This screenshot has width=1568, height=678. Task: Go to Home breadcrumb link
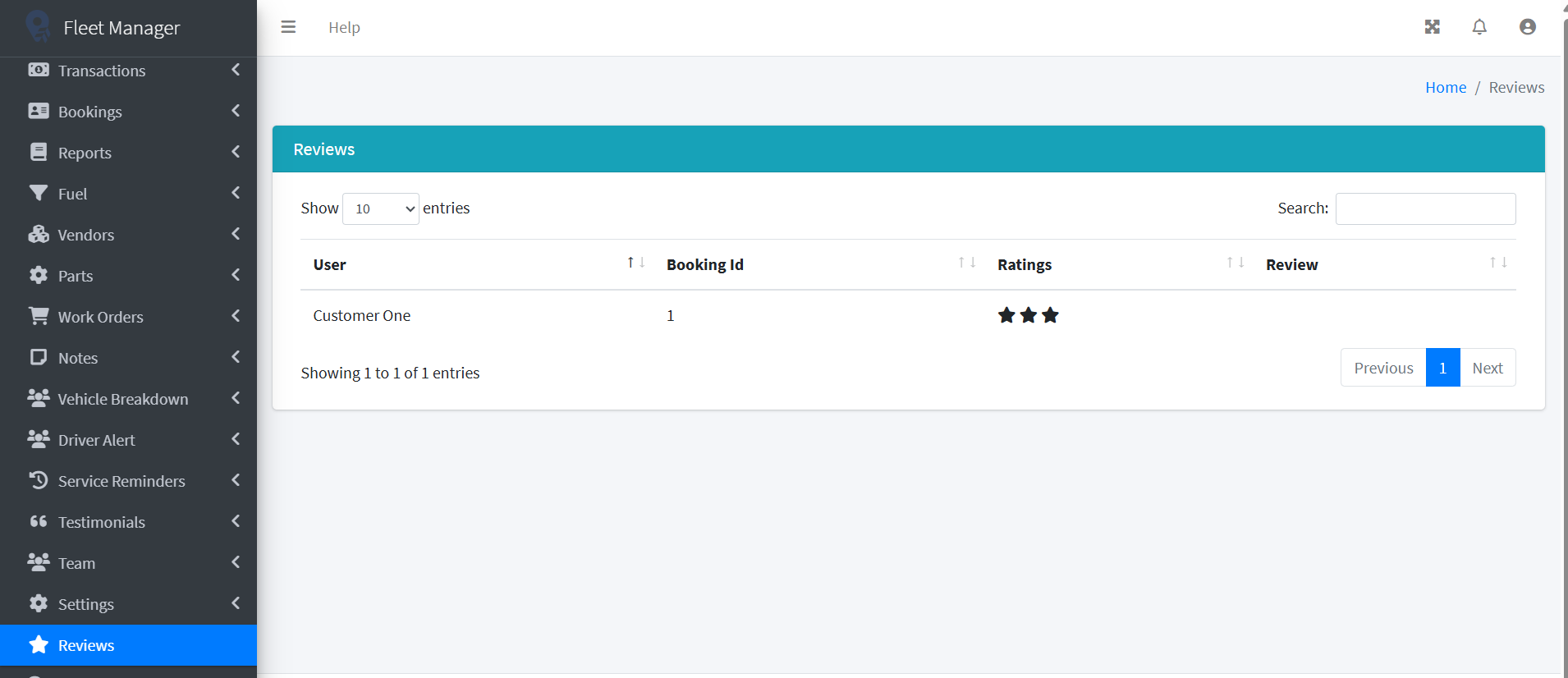[1445, 88]
